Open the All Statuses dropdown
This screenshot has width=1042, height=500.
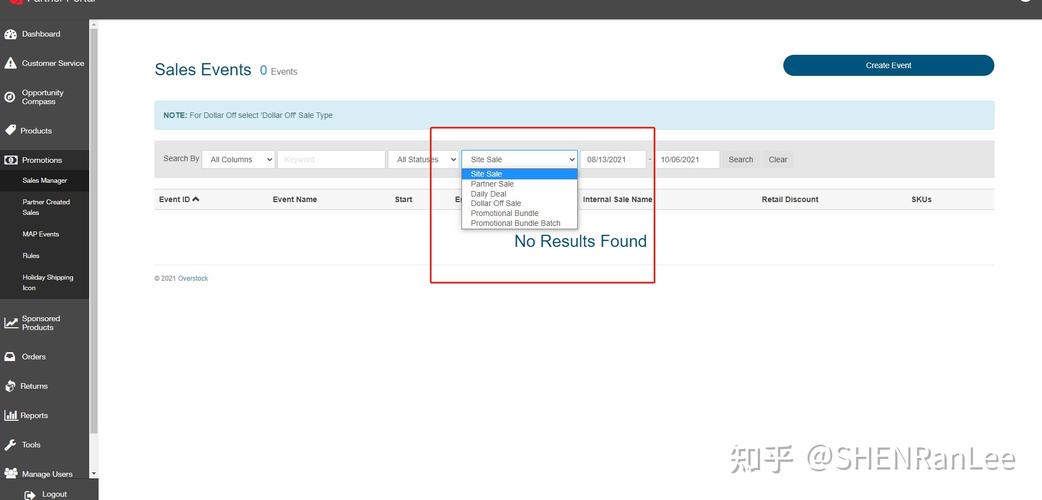point(423,160)
